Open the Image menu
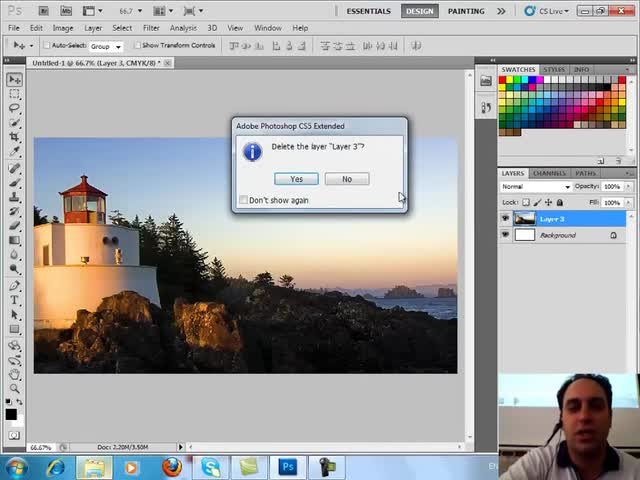 click(x=63, y=28)
